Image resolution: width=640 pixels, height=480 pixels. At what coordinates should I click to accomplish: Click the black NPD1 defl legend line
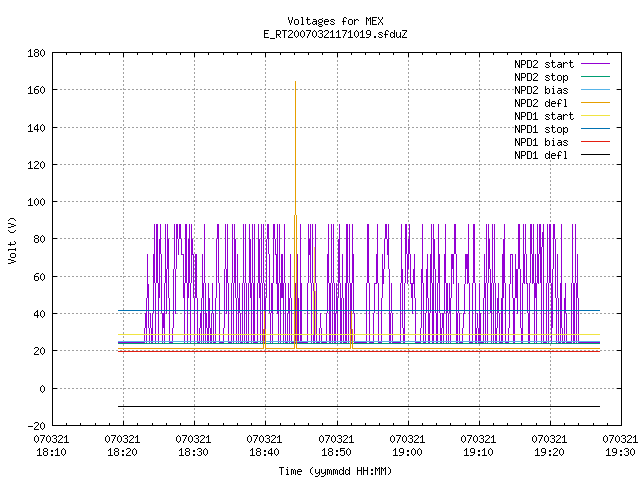(x=596, y=155)
